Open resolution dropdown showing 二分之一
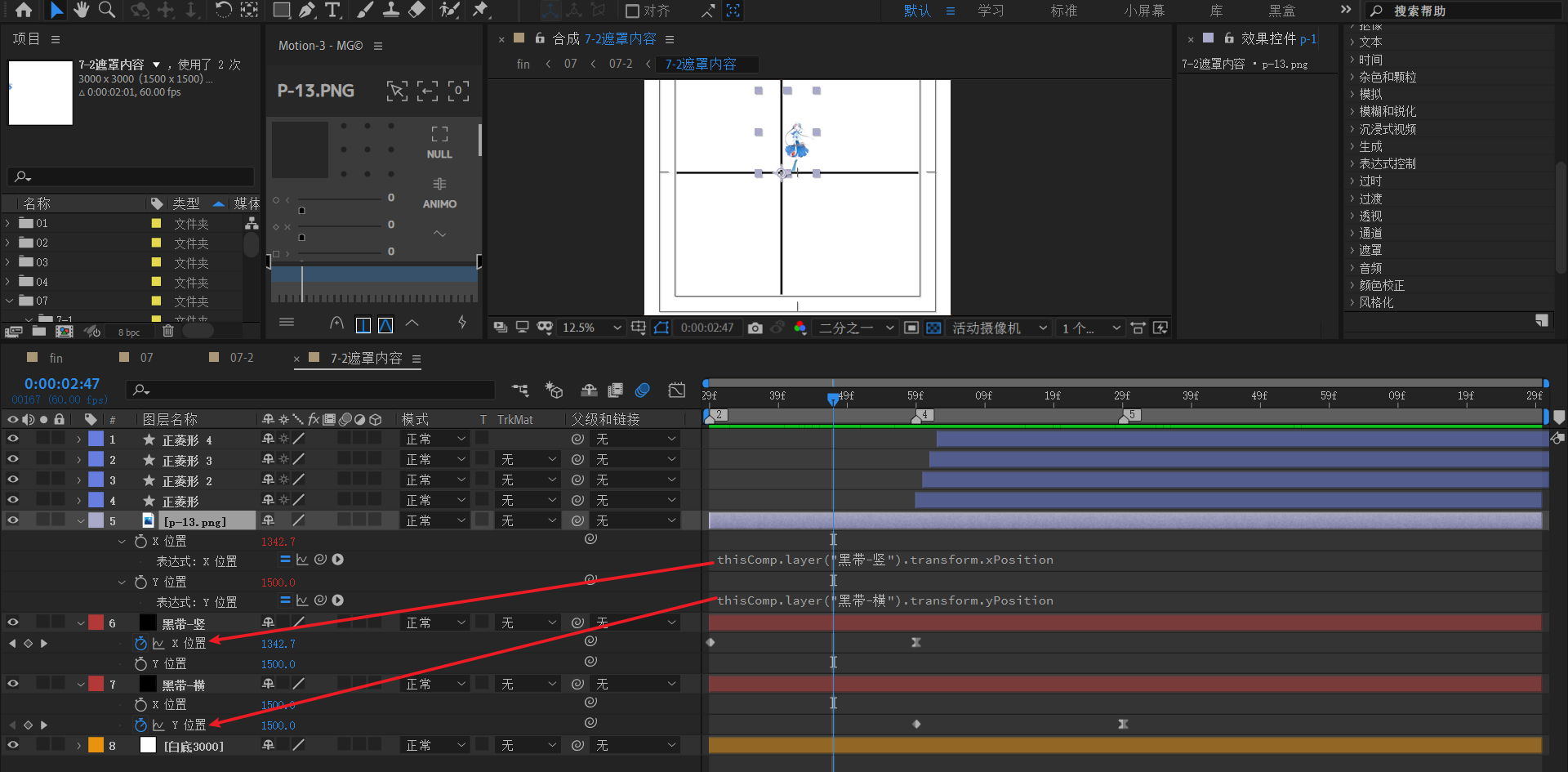Screen dimensions: 1568x772 coord(856,328)
